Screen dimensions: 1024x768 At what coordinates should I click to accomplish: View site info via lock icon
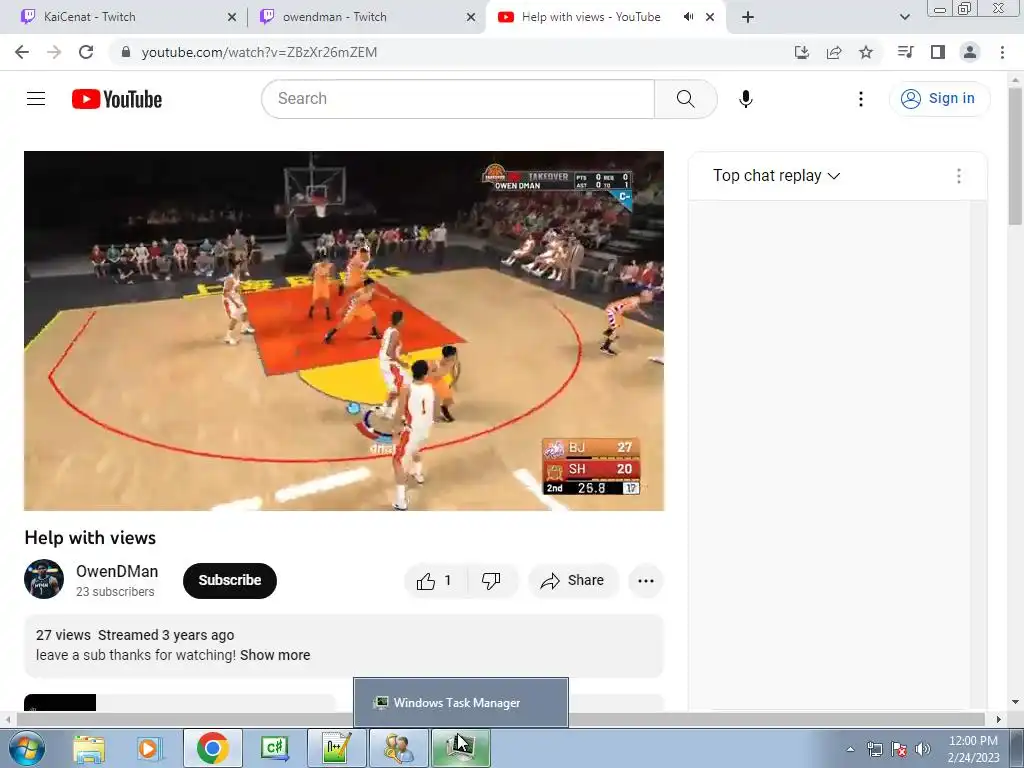pos(126,52)
